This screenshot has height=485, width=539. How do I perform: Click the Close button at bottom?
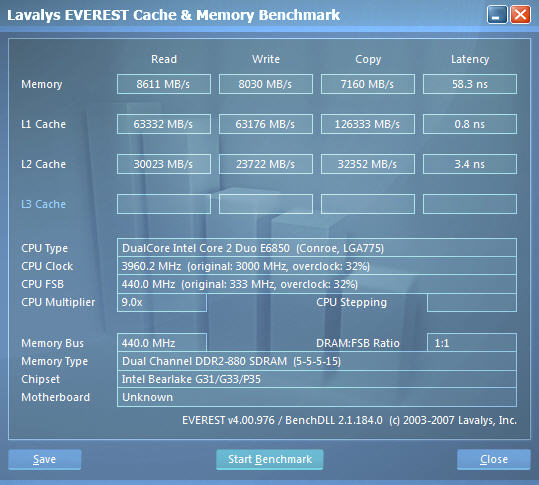point(494,459)
